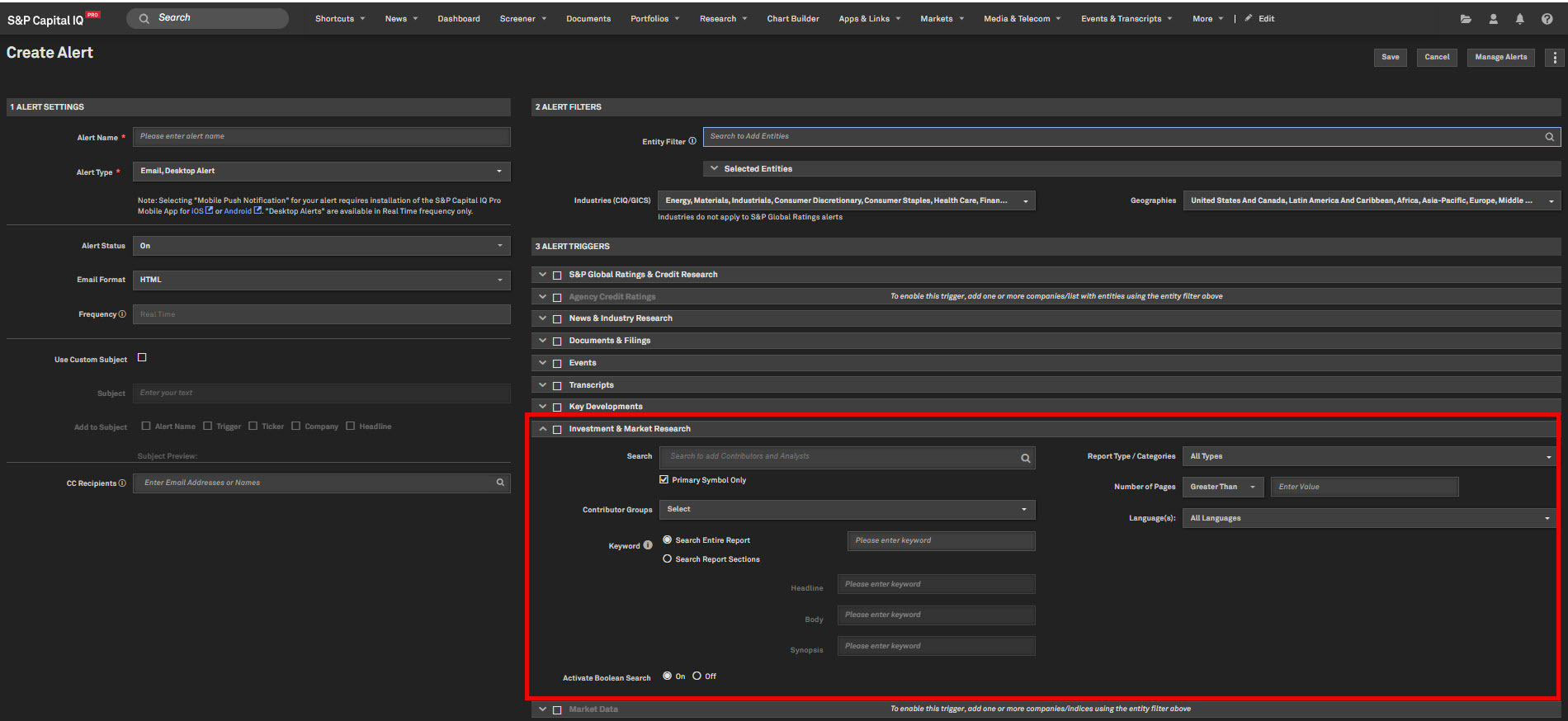
Task: Turn Off the Activate Boolean Search option
Action: [x=697, y=676]
